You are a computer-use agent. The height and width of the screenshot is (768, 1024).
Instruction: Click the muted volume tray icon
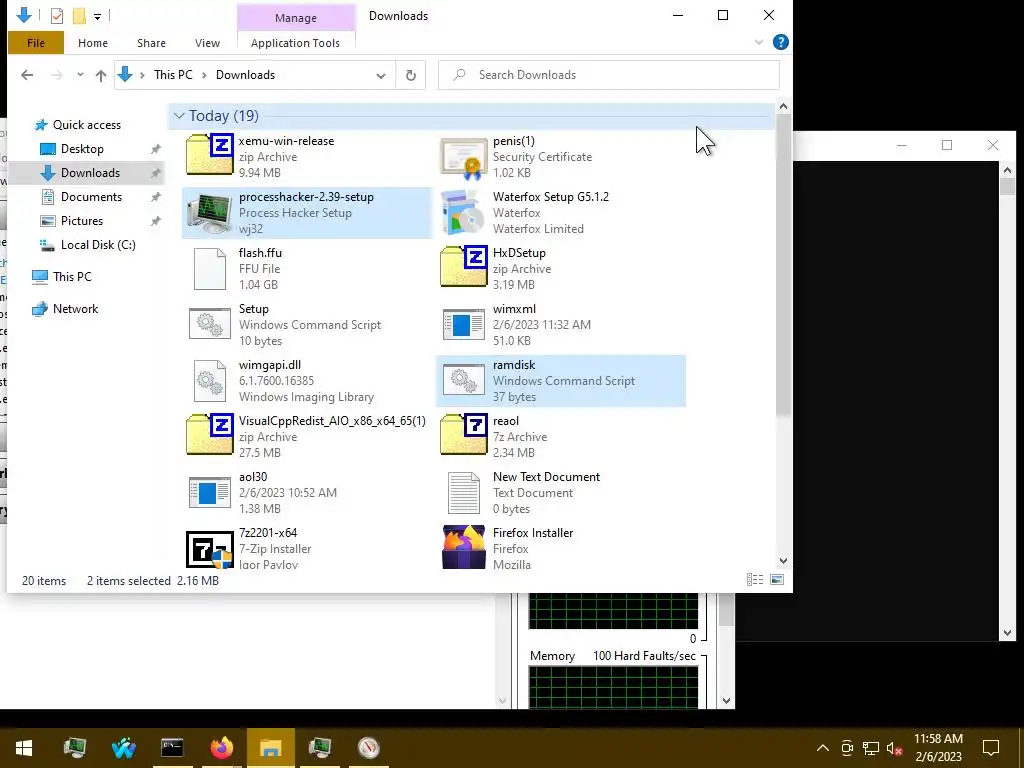894,748
